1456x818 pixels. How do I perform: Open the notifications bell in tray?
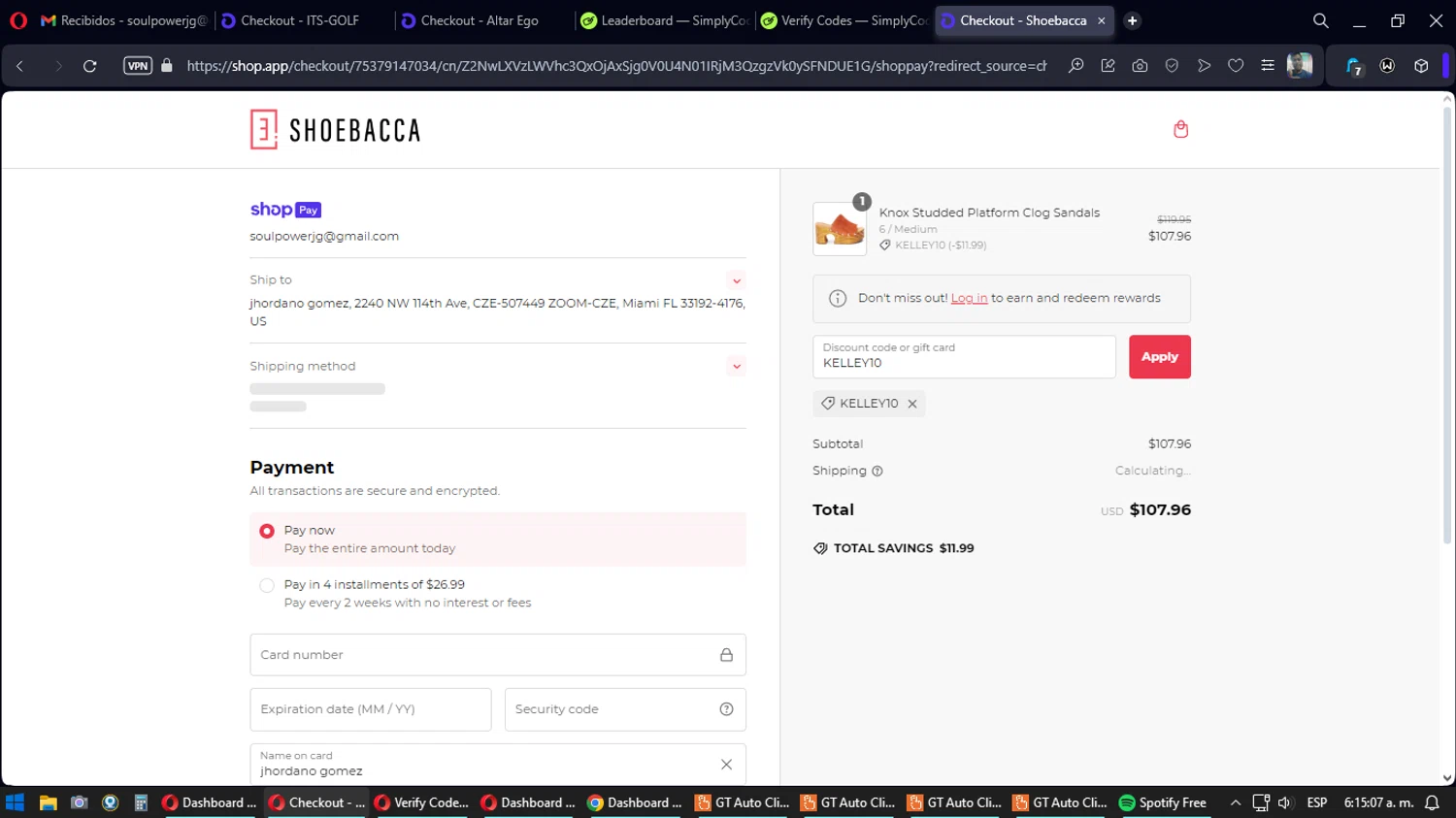point(1432,802)
